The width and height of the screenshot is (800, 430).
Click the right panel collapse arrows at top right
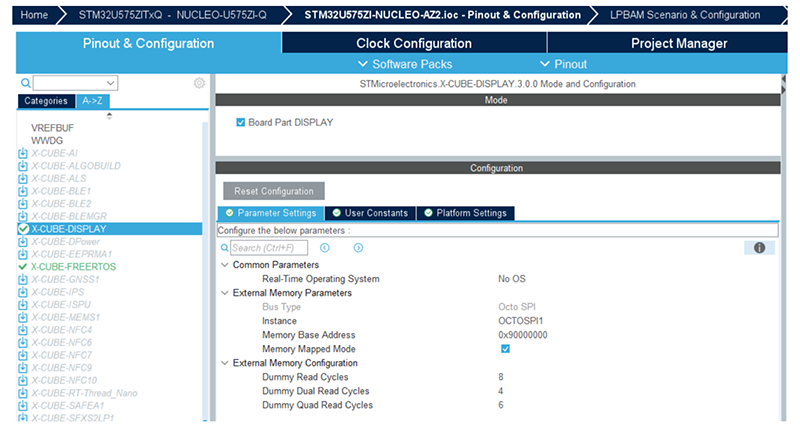click(783, 84)
